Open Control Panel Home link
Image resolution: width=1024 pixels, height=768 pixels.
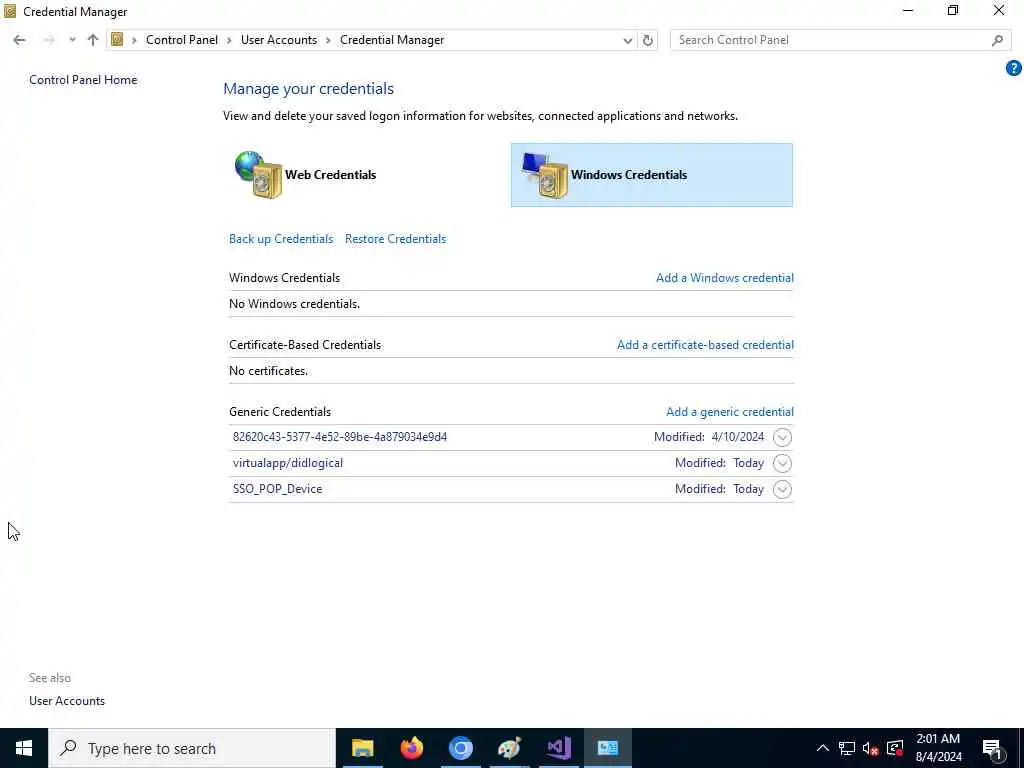point(83,80)
